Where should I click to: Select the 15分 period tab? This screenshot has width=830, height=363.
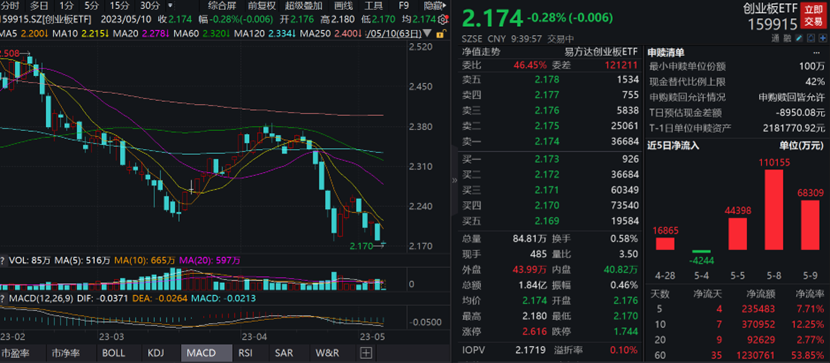point(120,6)
